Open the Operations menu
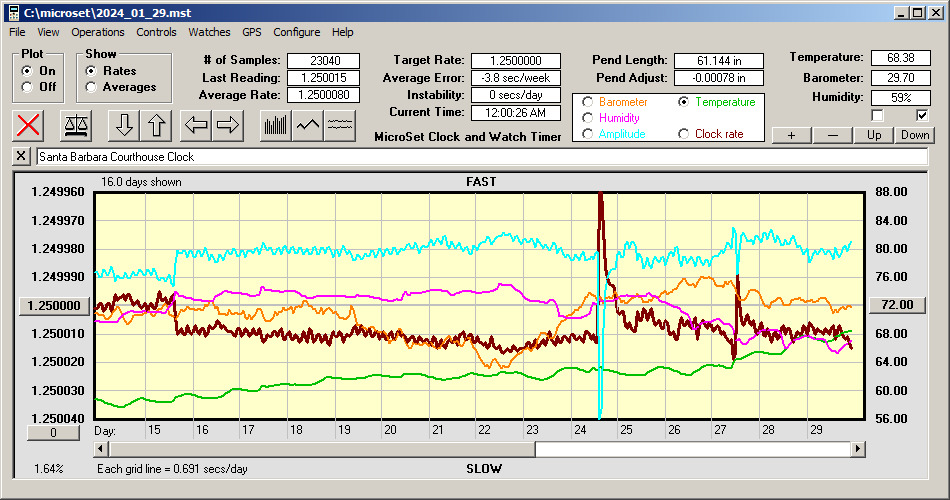The width and height of the screenshot is (950, 500). pyautogui.click(x=98, y=32)
